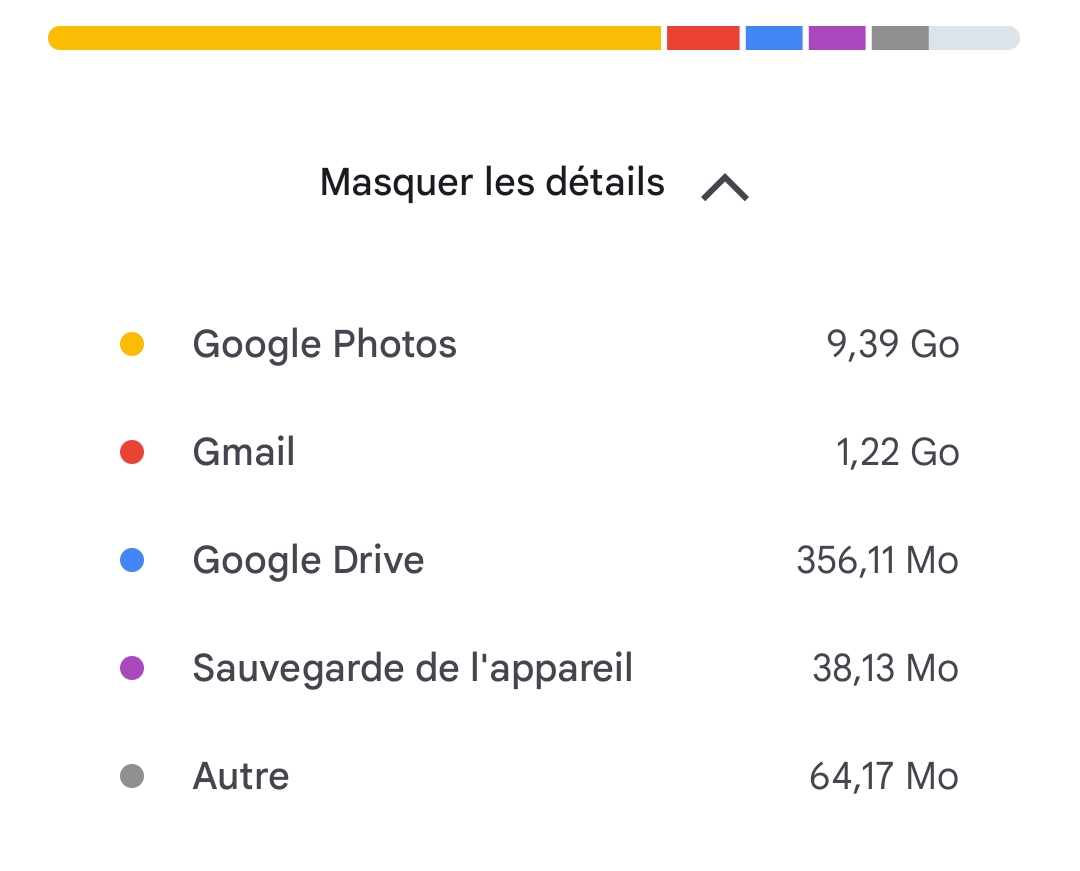This screenshot has width=1080, height=871.
Task: Click the dark gray storage bar segment
Action: coord(900,38)
